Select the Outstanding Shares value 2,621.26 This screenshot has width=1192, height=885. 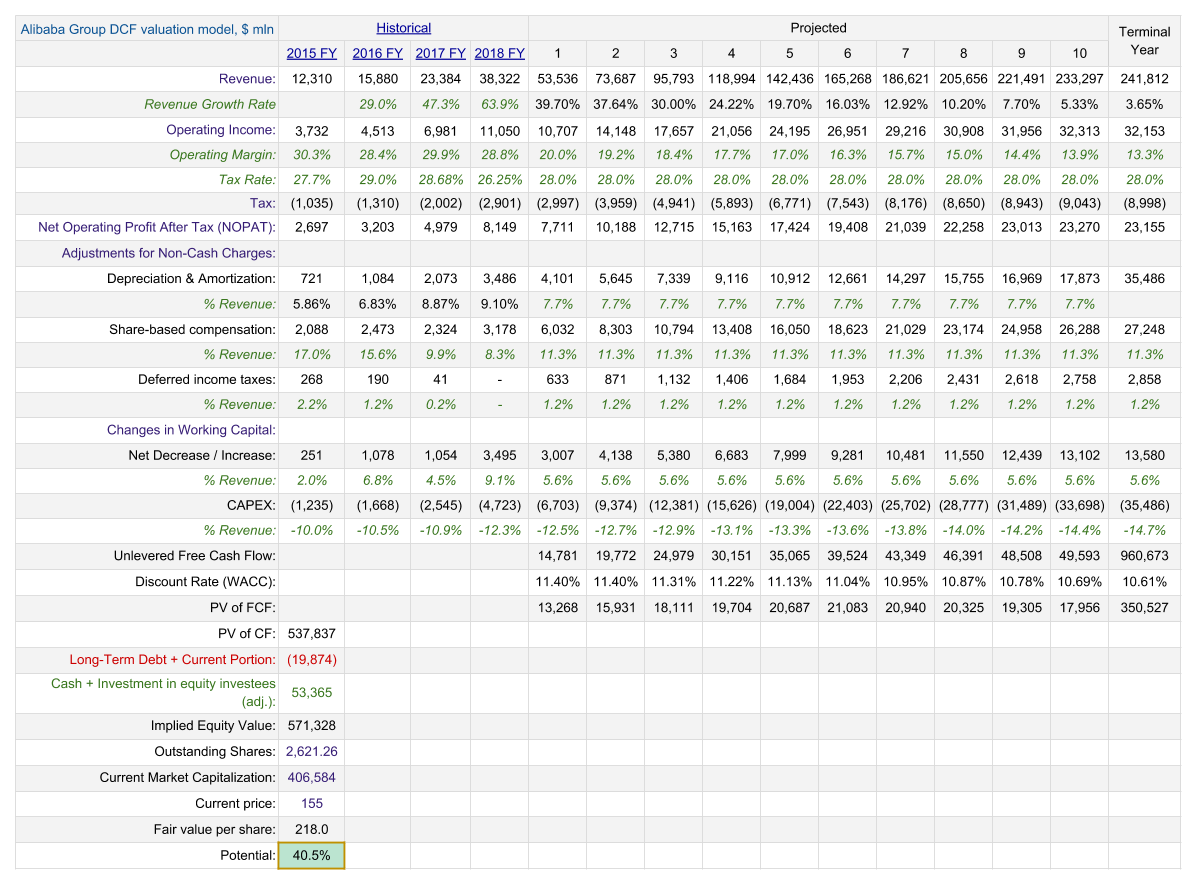pos(311,751)
